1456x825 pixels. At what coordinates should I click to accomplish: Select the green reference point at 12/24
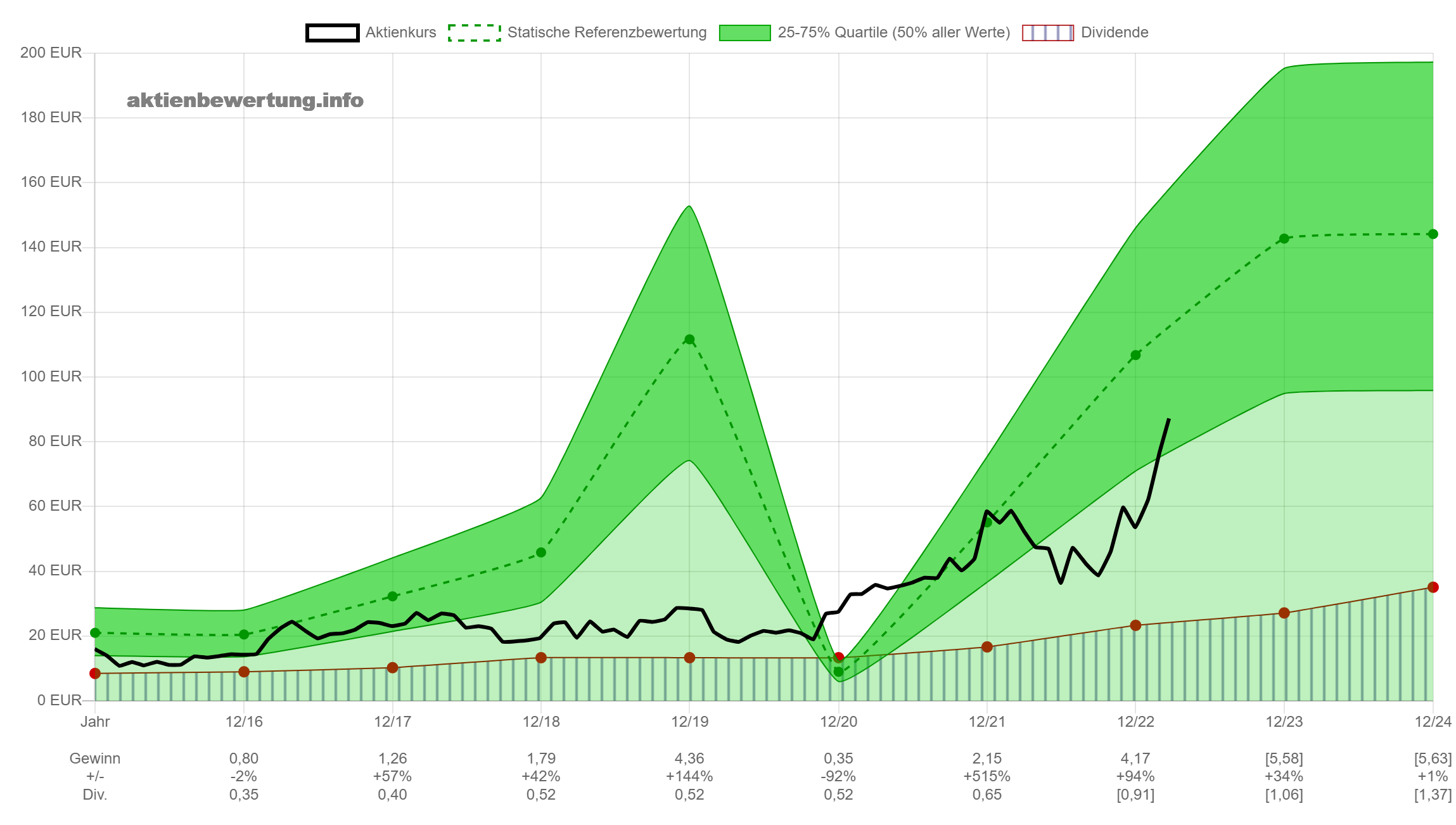pos(1433,234)
